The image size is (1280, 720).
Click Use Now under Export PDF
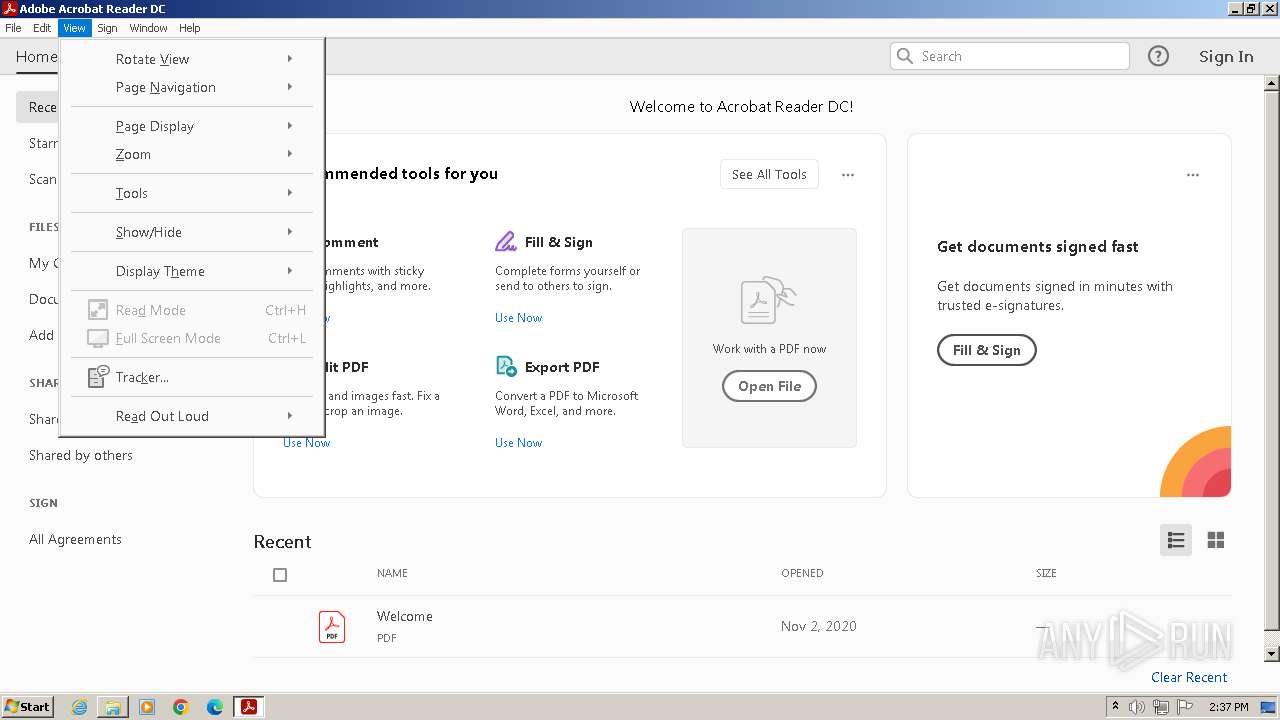click(519, 443)
